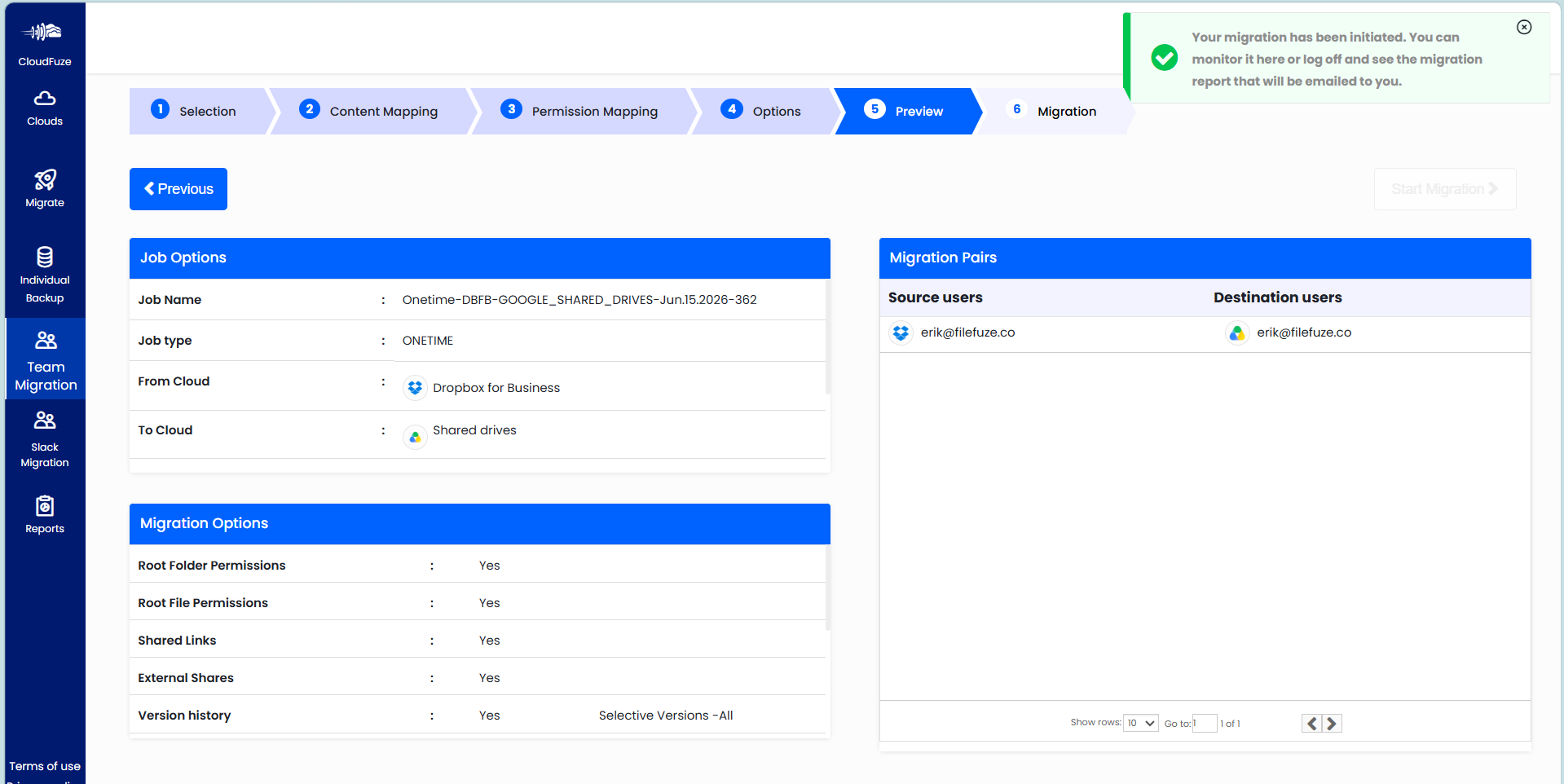
Task: Click Dropbox for Business text
Action: [x=496, y=388]
